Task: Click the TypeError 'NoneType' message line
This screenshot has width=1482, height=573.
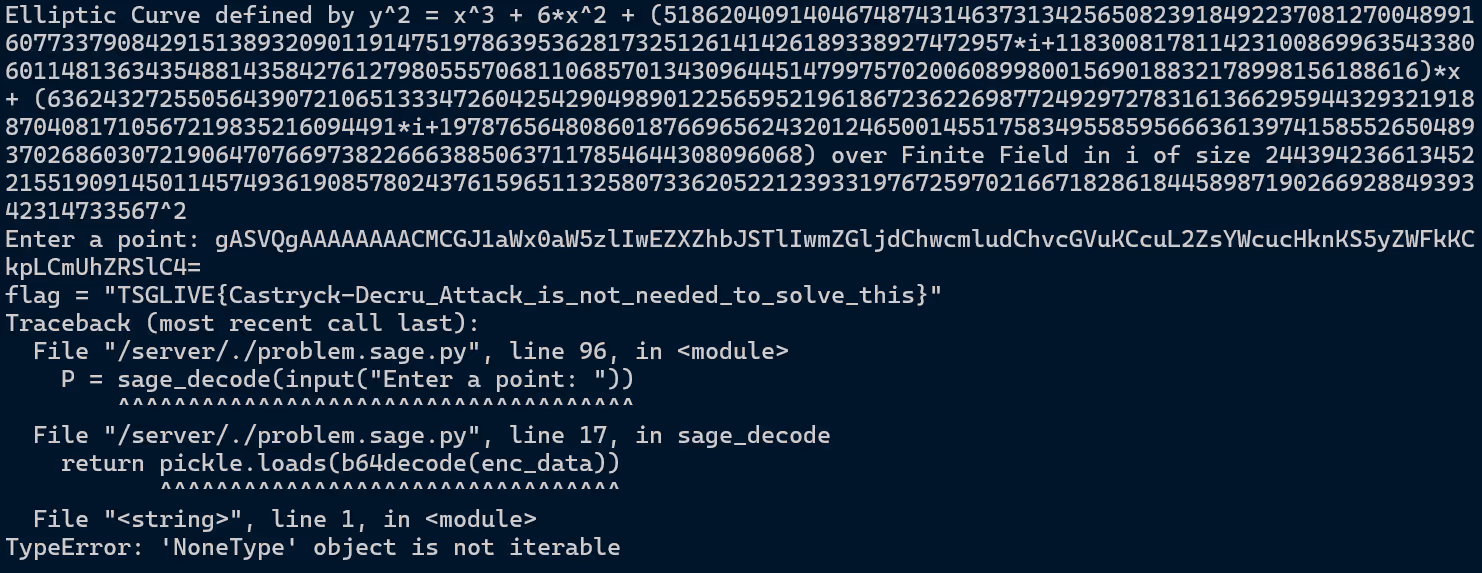Action: [x=313, y=547]
